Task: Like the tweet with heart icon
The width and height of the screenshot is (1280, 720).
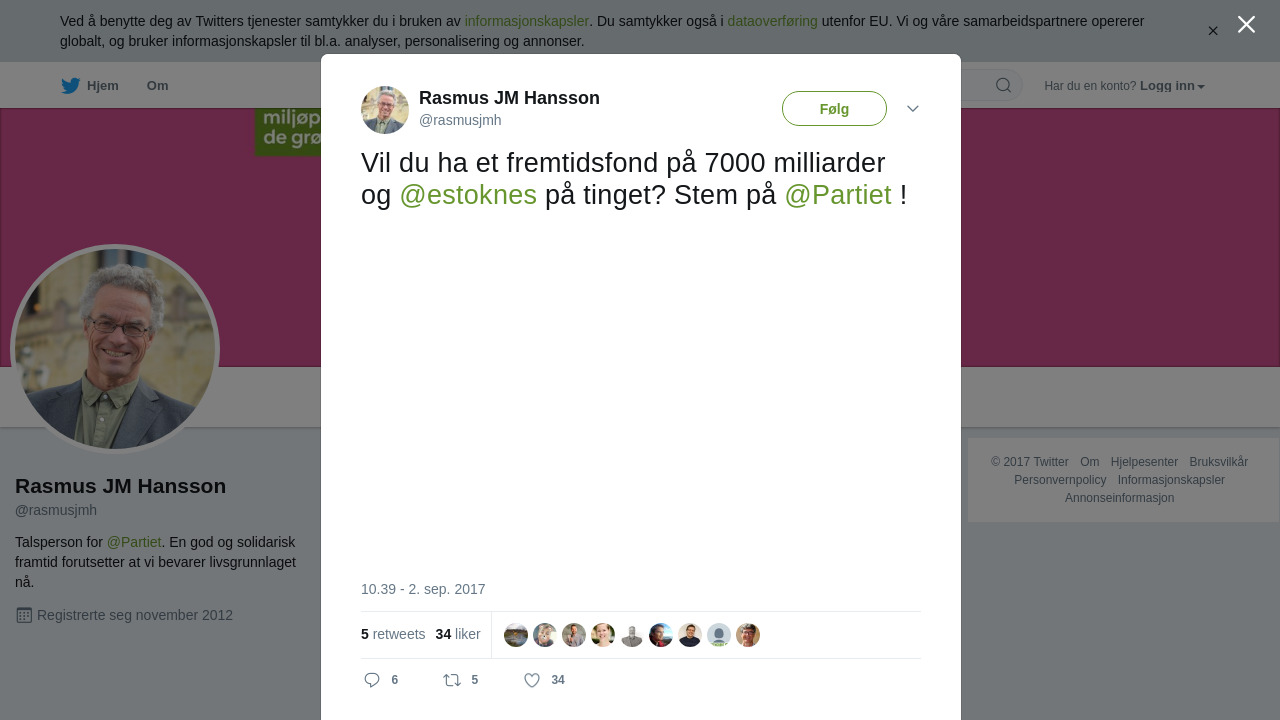Action: tap(532, 680)
